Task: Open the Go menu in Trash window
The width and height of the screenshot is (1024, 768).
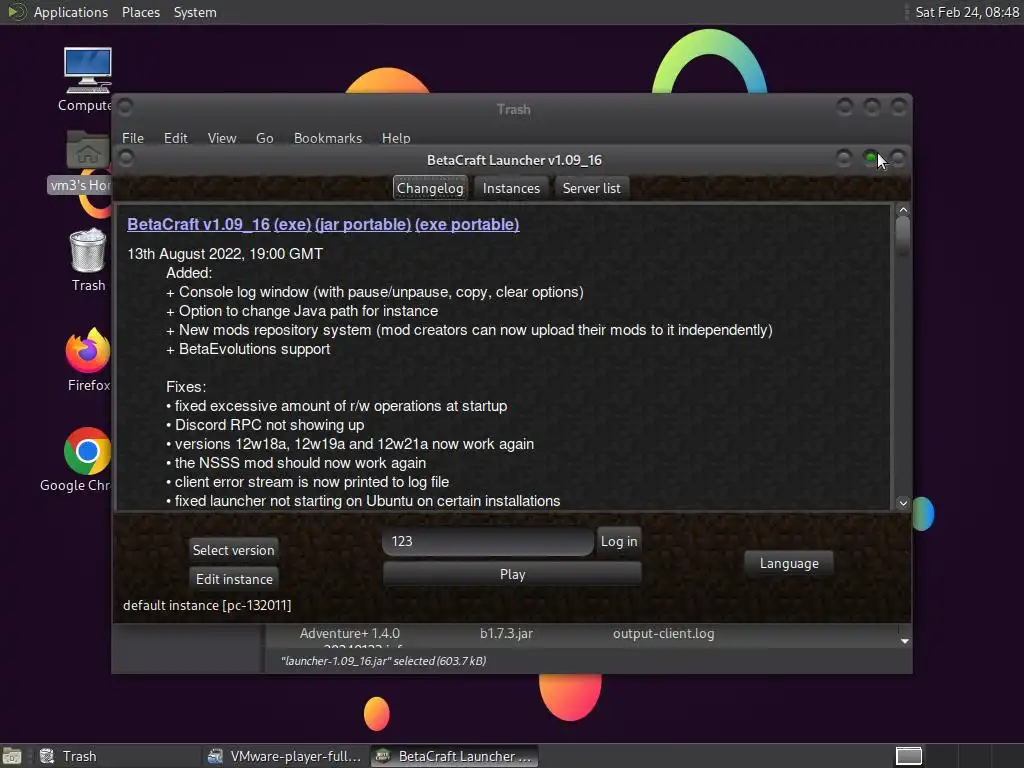Action: 264,138
